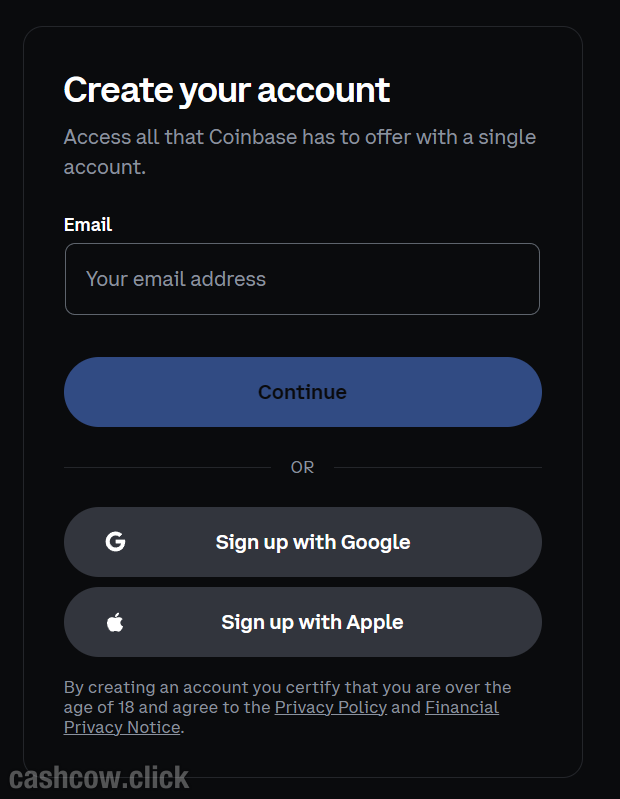
Task: Click the Google "G" logo icon
Action: (115, 542)
